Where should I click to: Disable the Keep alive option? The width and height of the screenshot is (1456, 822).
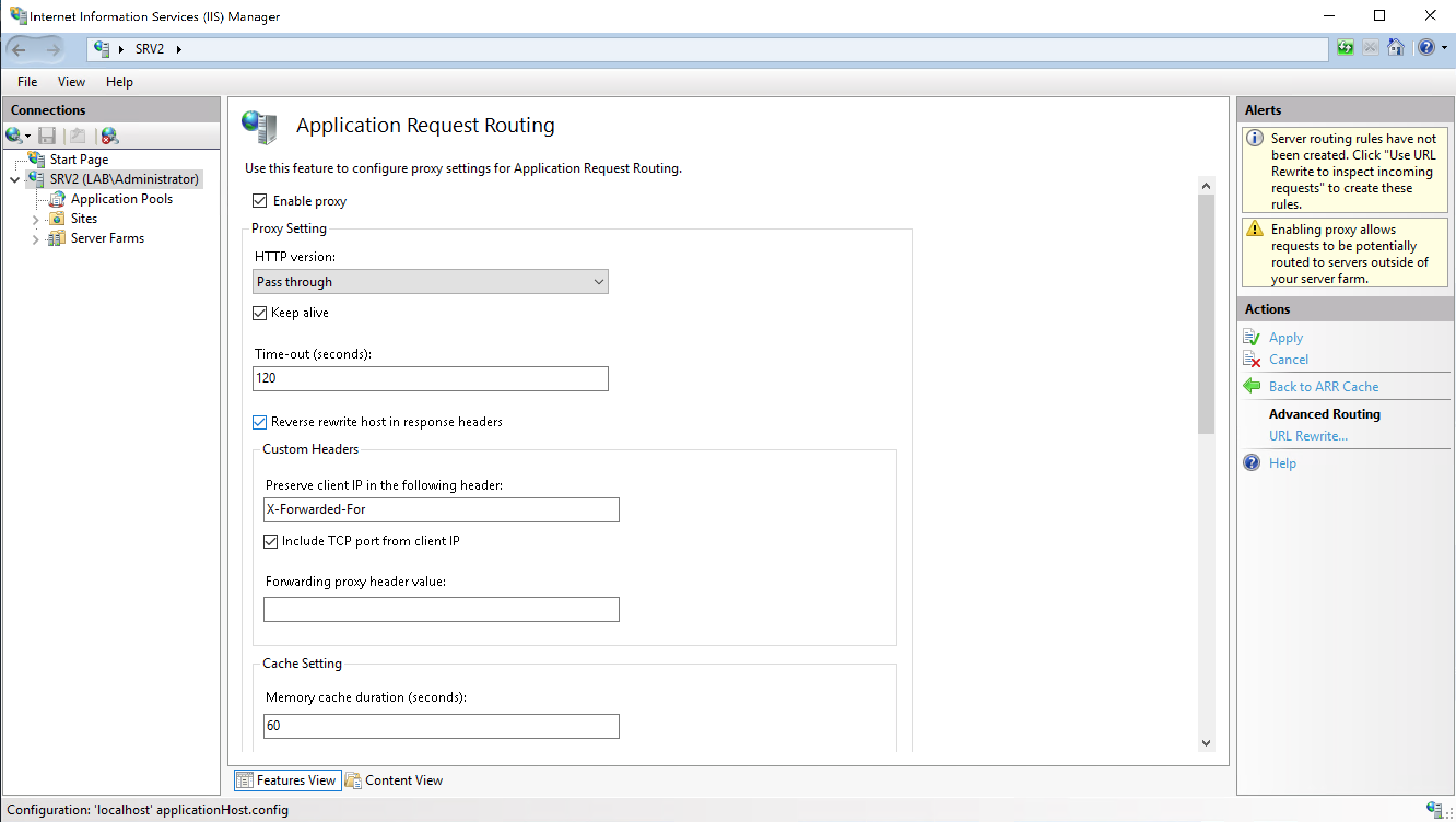point(260,313)
